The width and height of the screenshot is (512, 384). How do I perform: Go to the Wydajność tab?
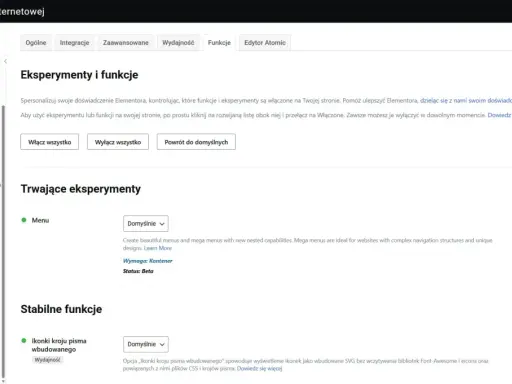click(x=178, y=43)
